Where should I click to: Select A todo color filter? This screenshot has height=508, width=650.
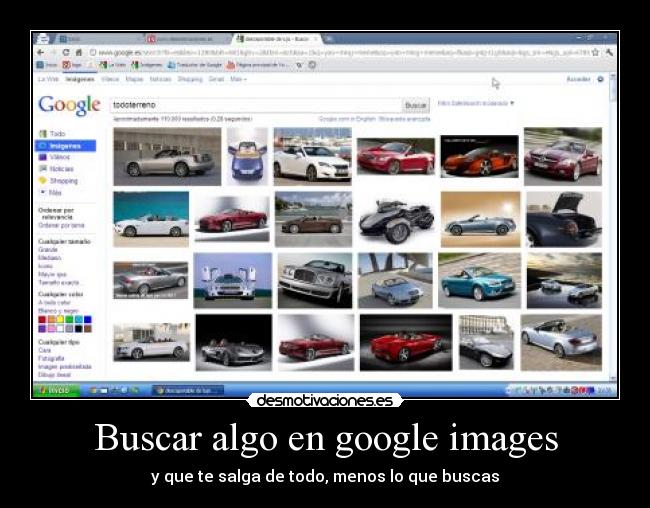point(54,303)
